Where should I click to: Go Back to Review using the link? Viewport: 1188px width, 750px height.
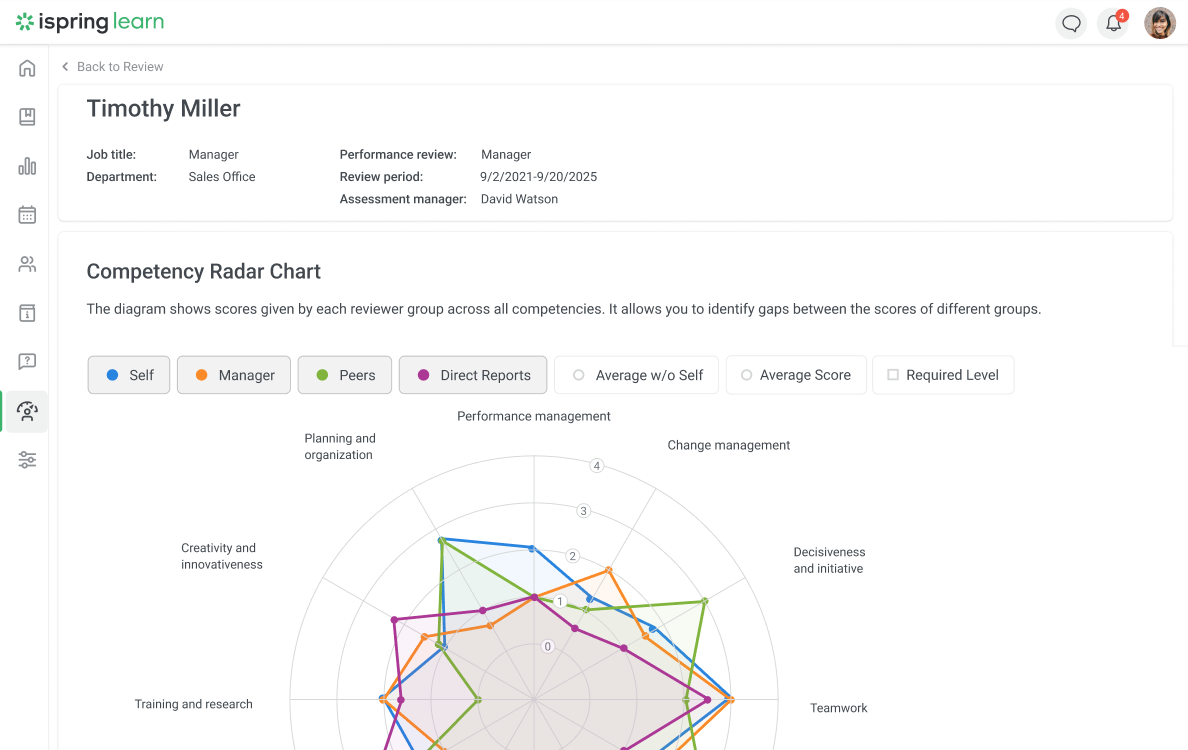(x=111, y=66)
